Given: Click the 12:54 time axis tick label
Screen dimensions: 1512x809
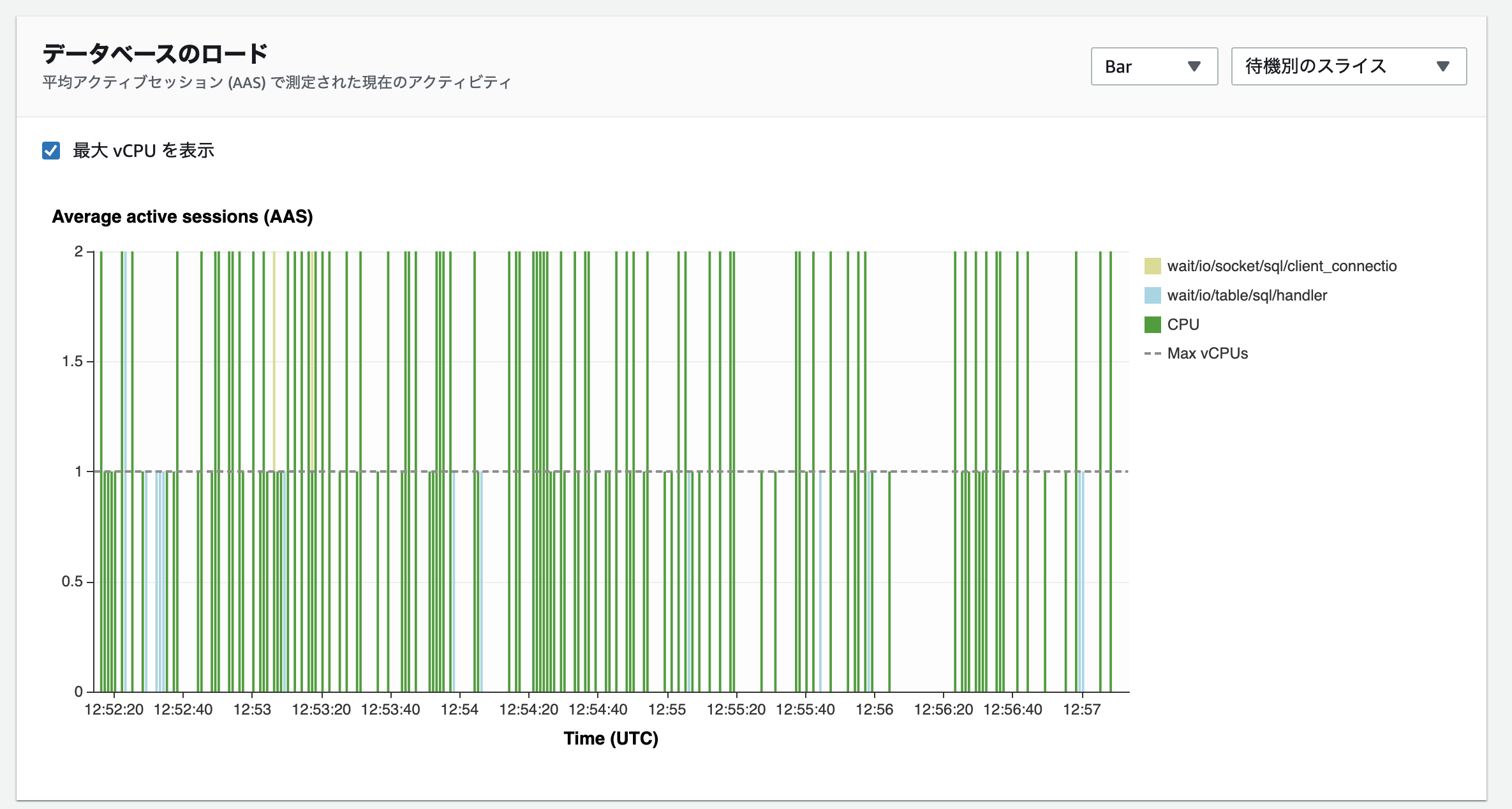Looking at the screenshot, I should [459, 709].
